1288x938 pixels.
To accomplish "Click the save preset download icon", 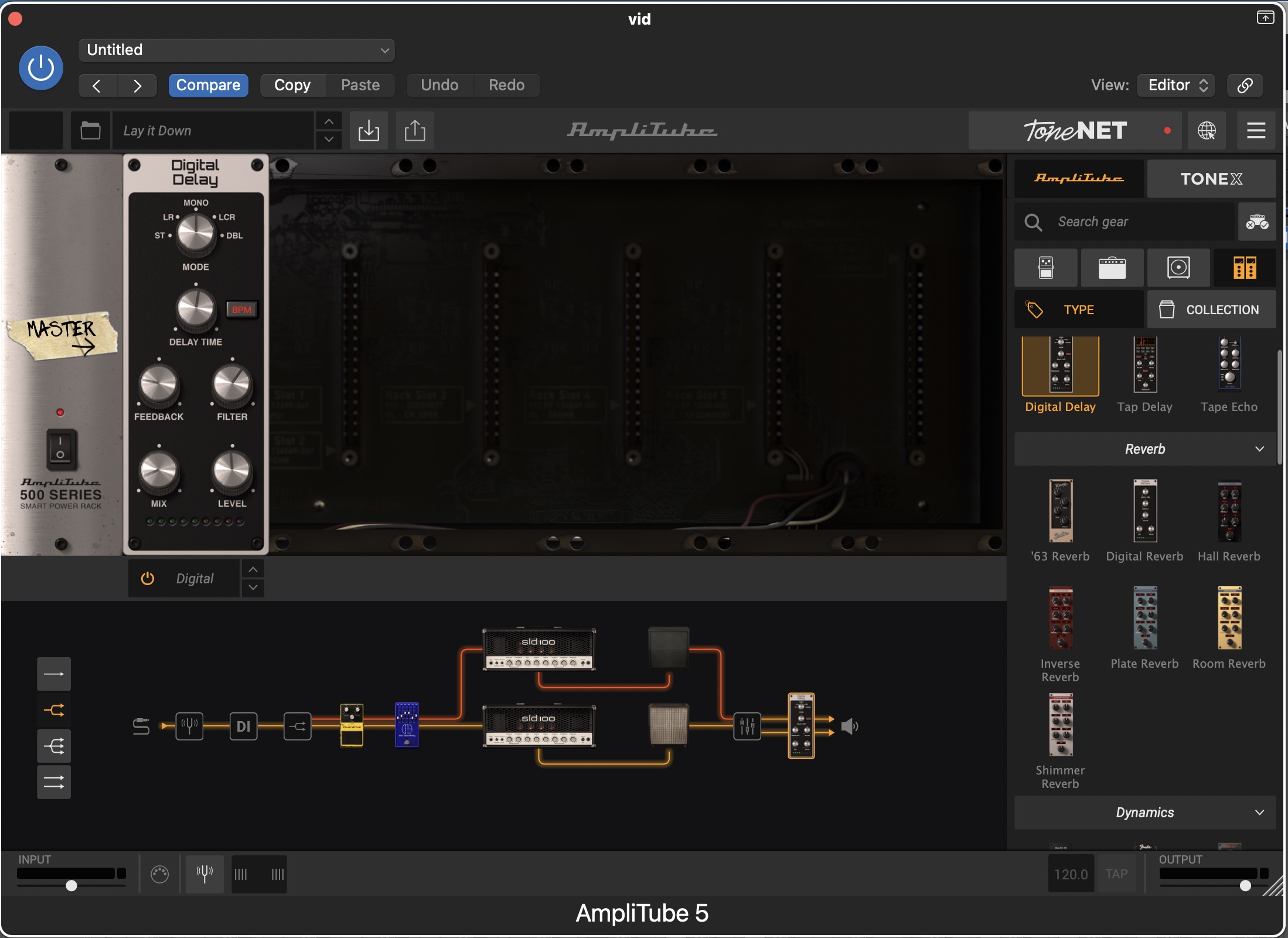I will [369, 130].
